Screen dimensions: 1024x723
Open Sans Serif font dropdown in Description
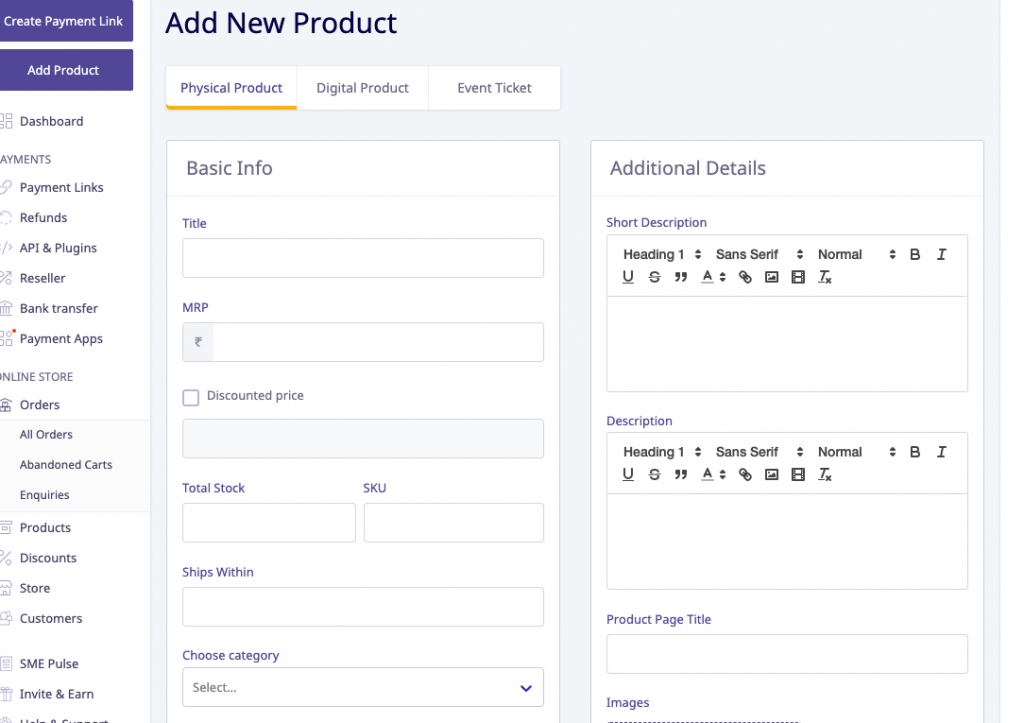(x=760, y=452)
